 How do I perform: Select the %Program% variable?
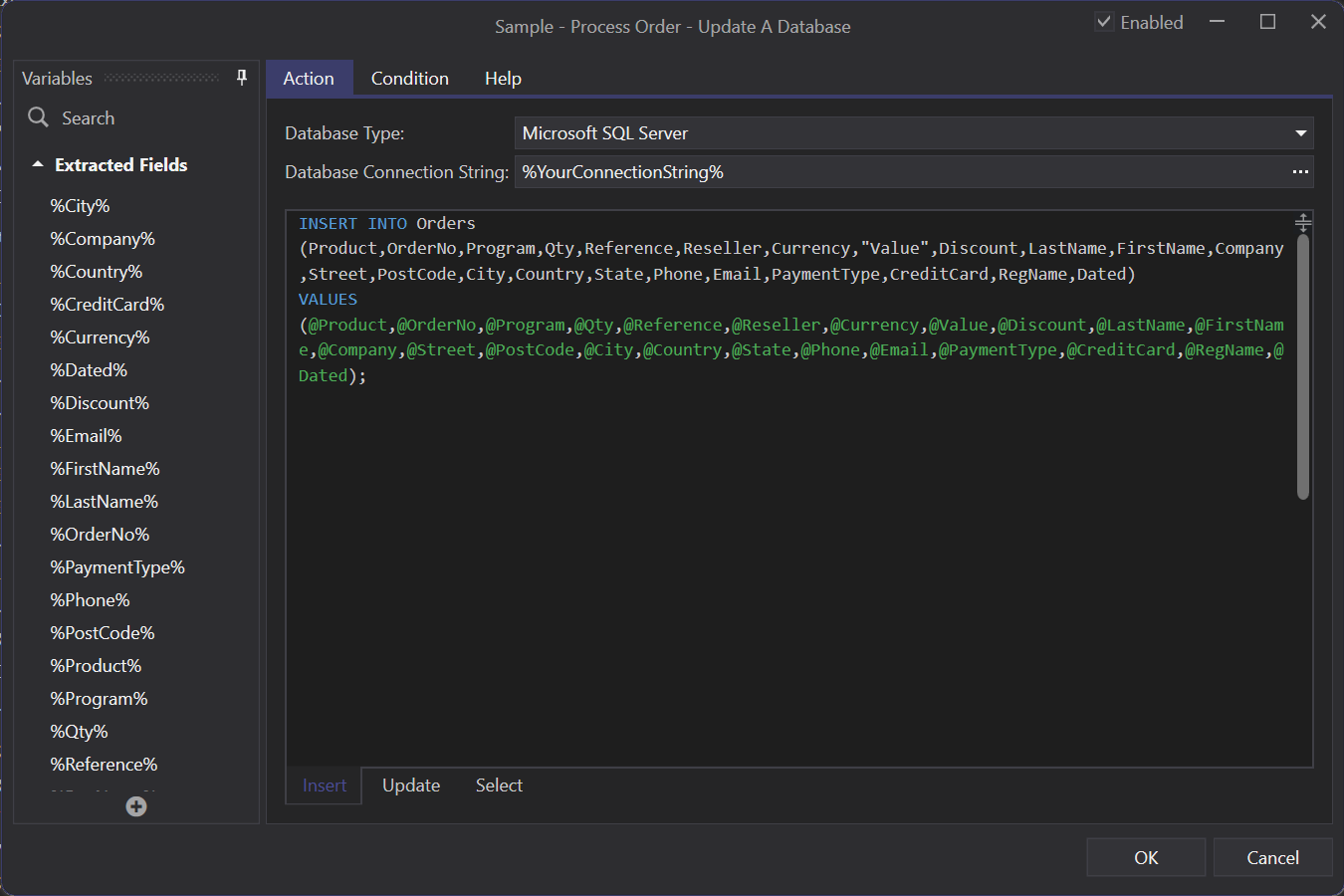click(x=99, y=699)
